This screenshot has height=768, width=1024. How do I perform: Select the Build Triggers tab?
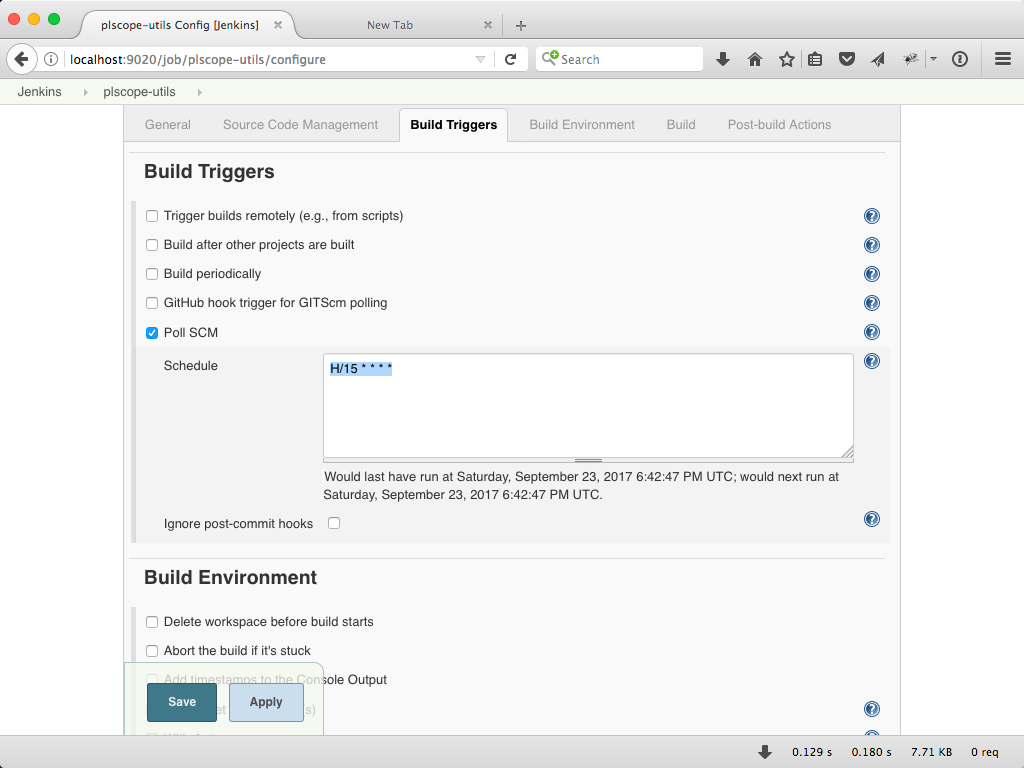click(x=453, y=125)
